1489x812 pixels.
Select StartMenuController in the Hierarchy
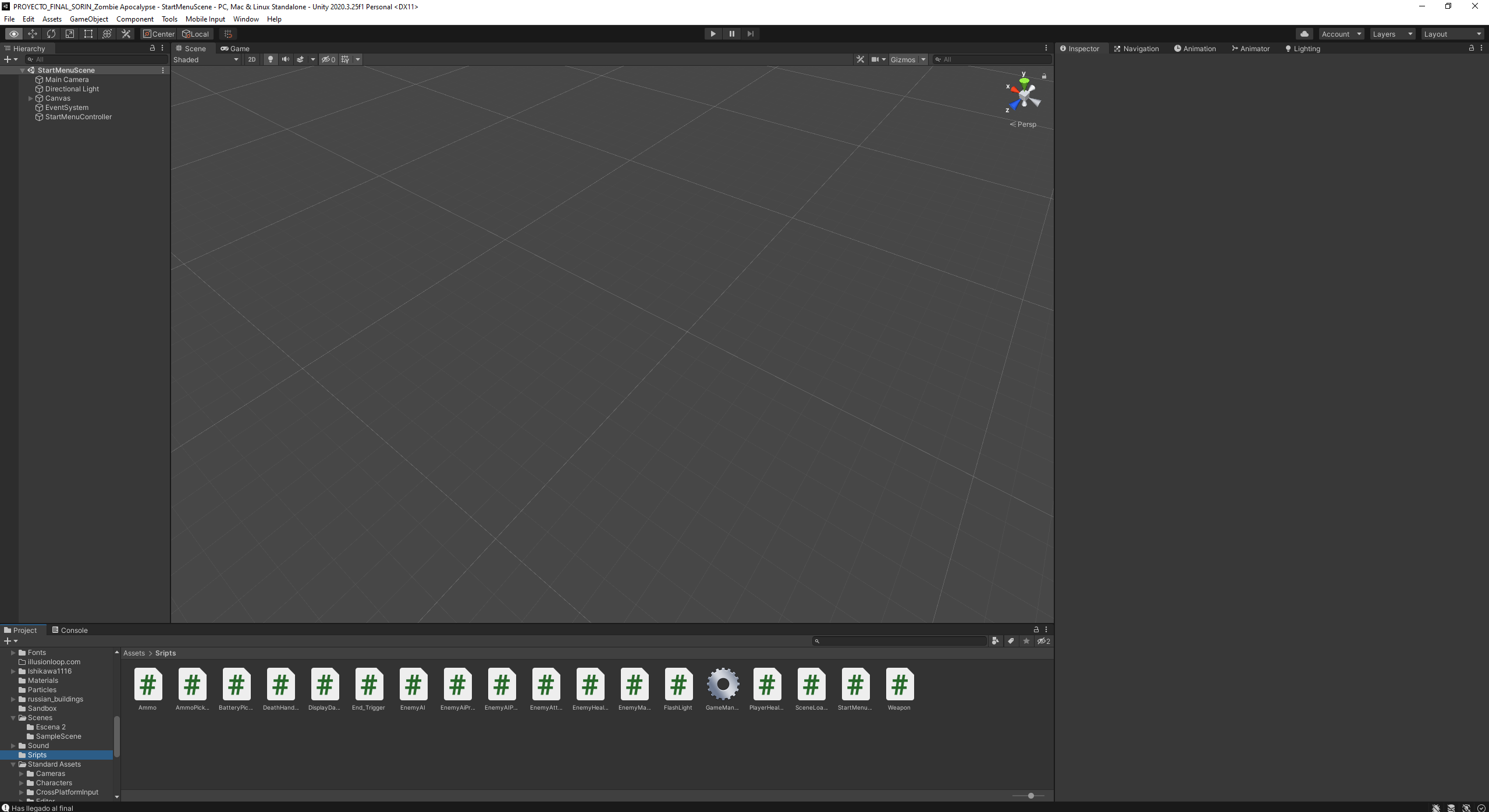(78, 116)
